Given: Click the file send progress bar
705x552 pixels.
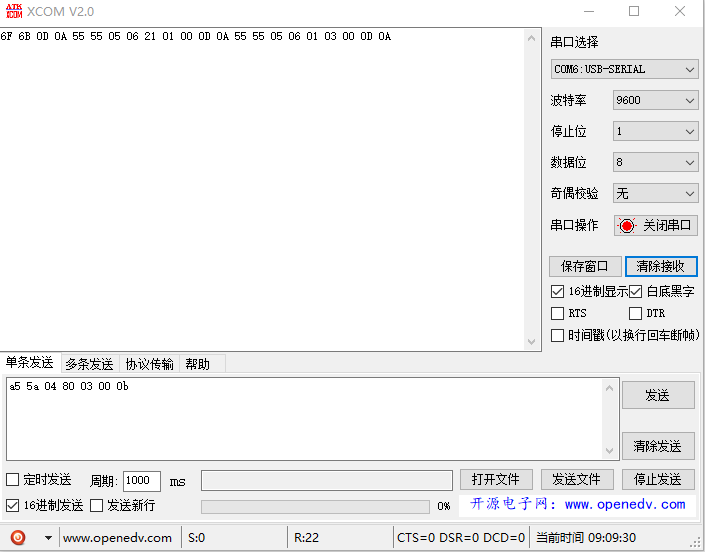Looking at the screenshot, I should click(x=315, y=507).
